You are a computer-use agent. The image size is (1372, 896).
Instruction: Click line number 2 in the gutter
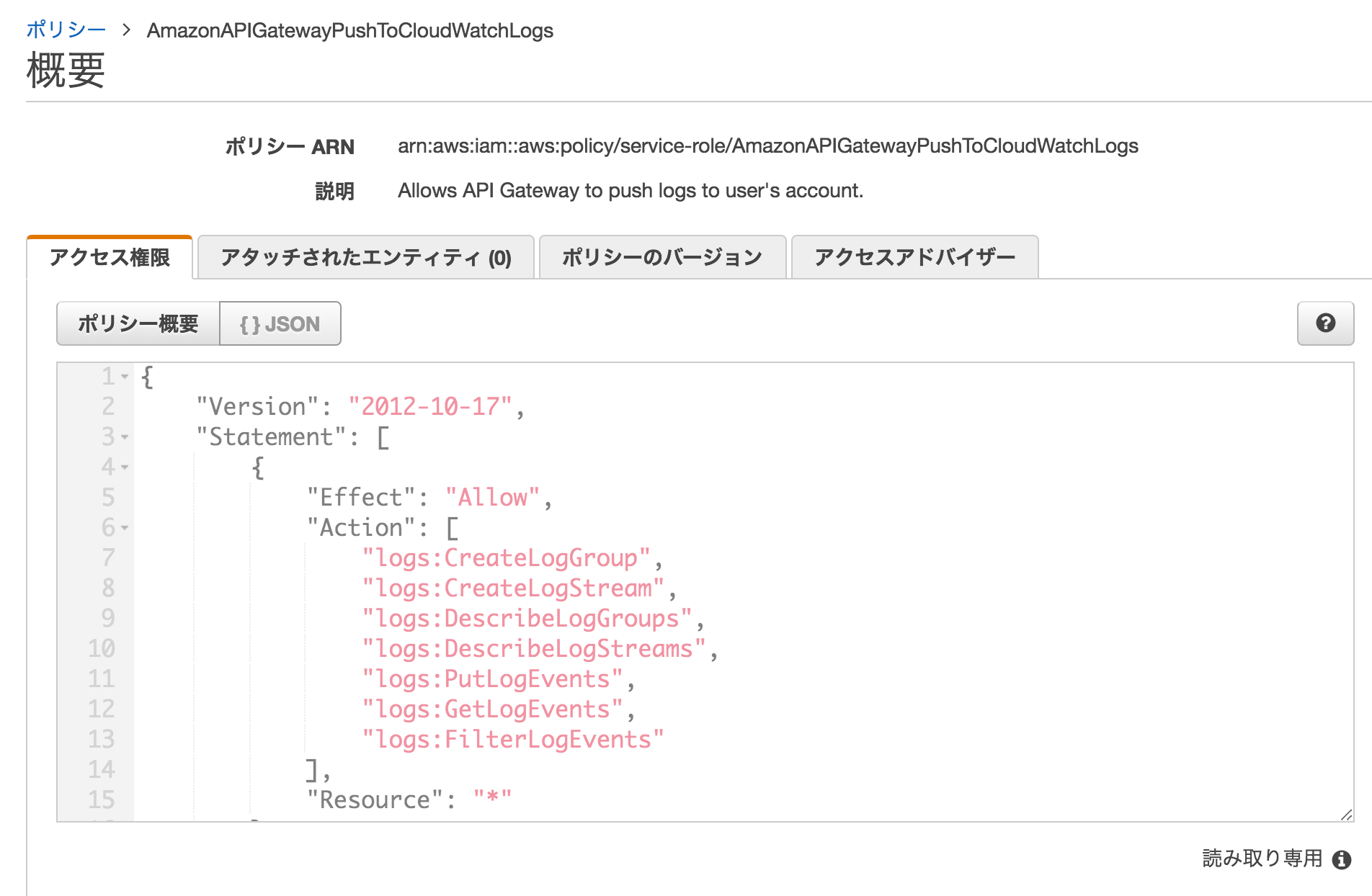(108, 407)
